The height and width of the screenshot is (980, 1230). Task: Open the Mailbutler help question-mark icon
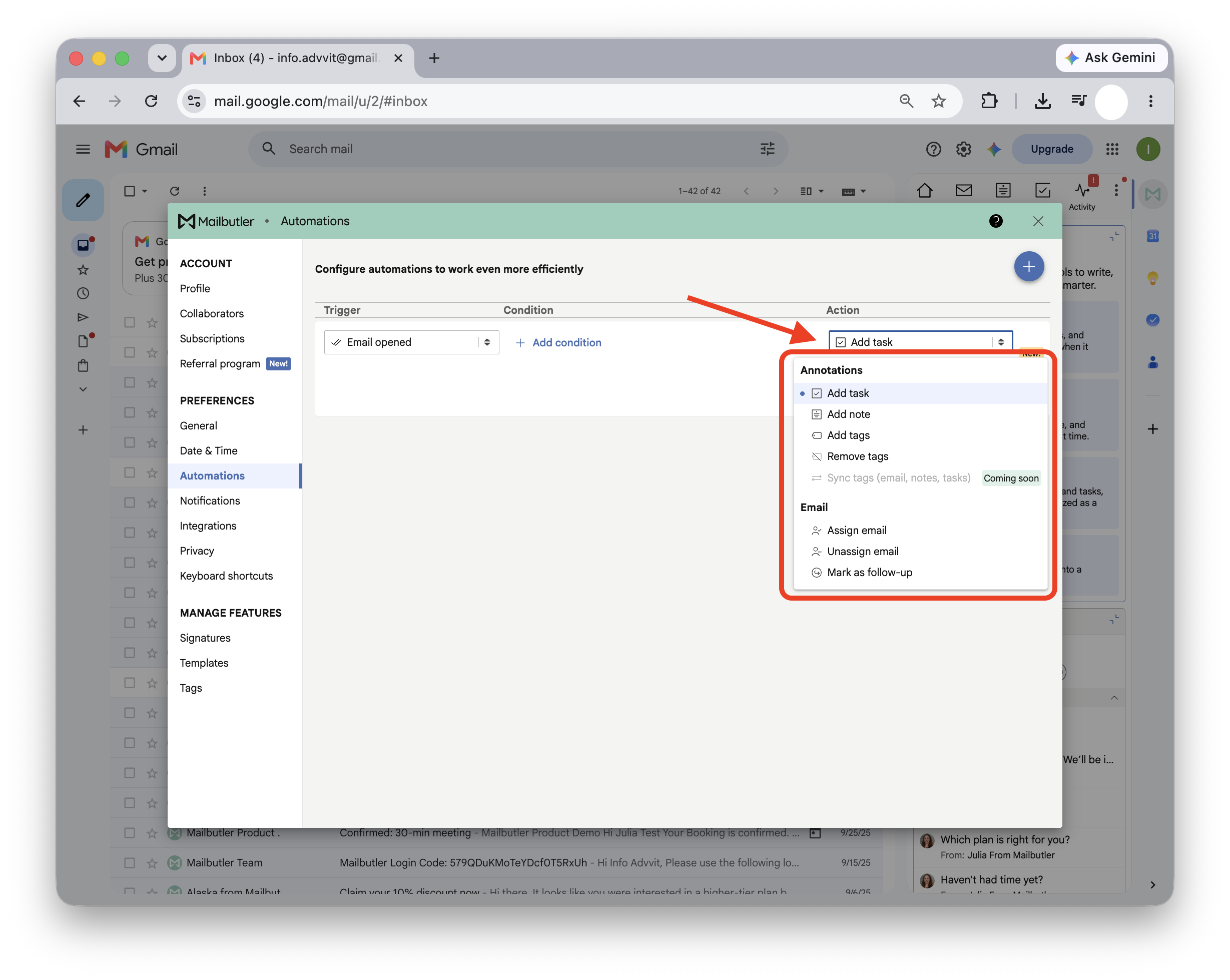click(995, 221)
